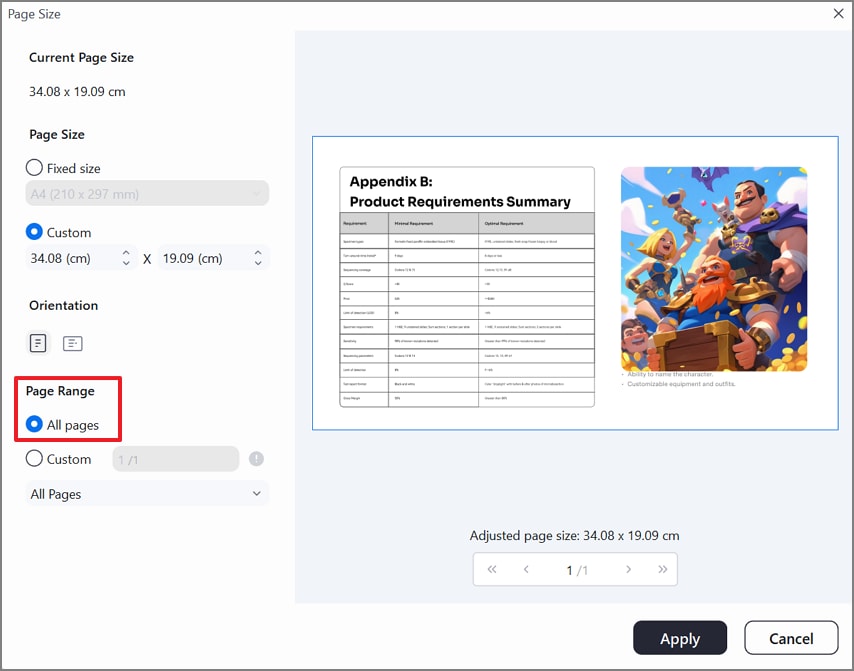Screen dimensions: 854x671
Task: Jump to last page with double-right arrow
Action: (x=662, y=569)
